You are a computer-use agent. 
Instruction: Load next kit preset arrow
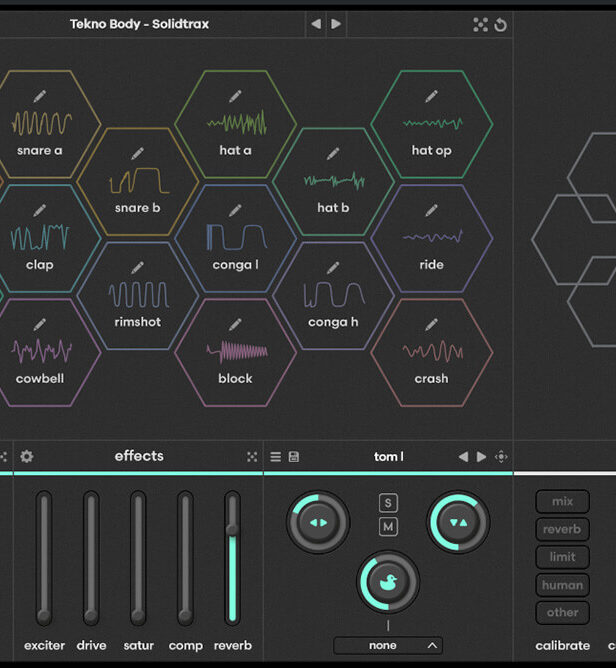tap(336, 24)
